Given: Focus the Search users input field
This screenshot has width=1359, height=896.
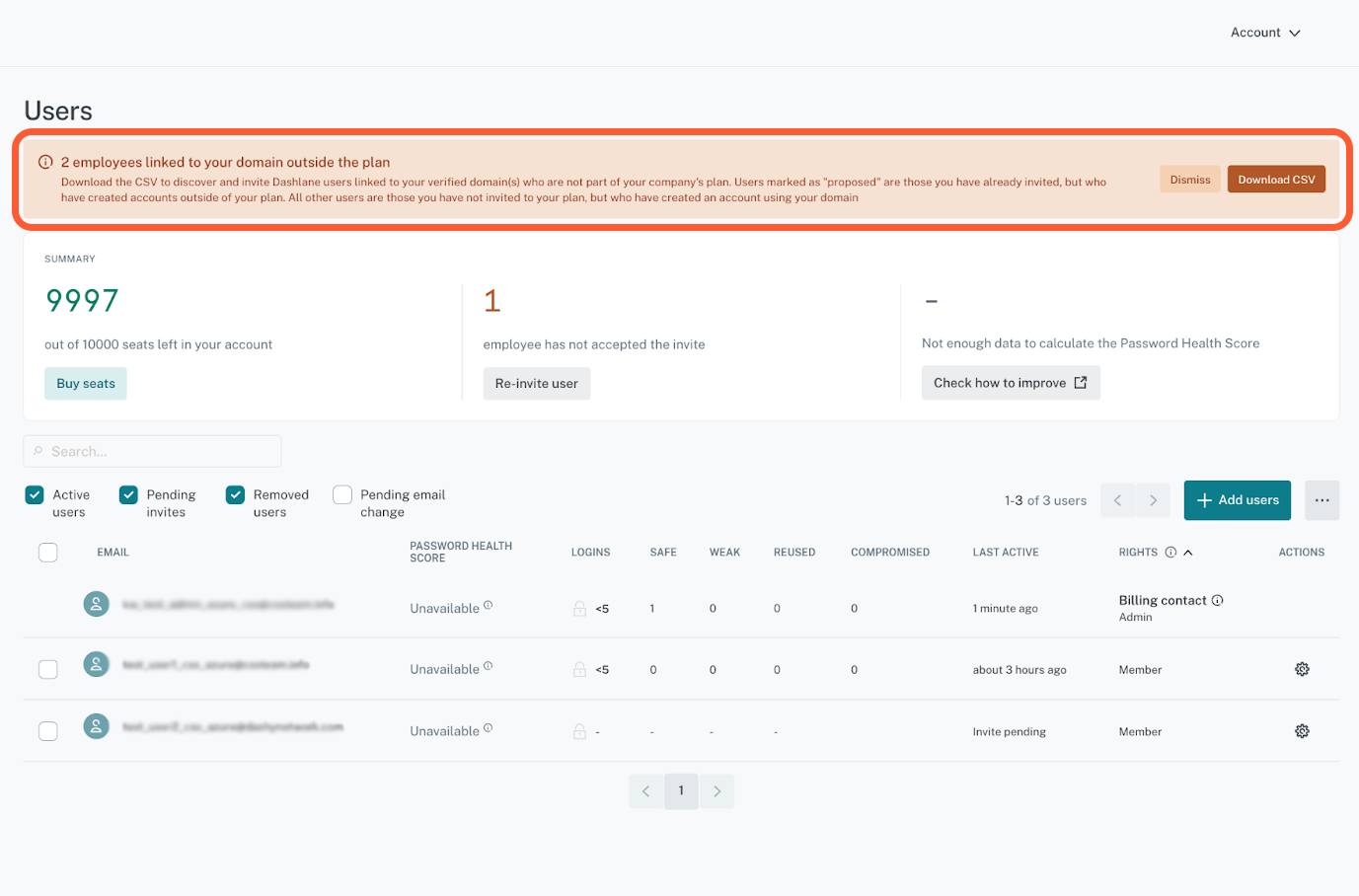Looking at the screenshot, I should point(152,451).
